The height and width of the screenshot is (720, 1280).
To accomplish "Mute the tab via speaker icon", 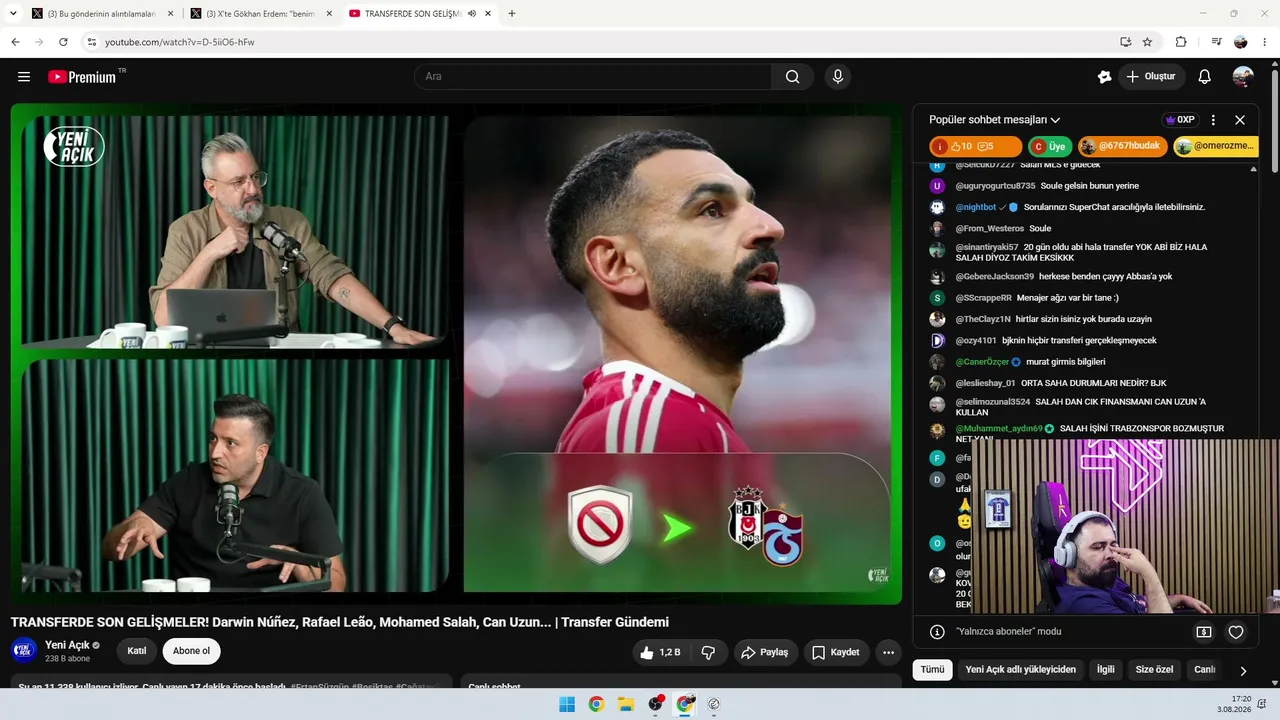I will [x=471, y=14].
